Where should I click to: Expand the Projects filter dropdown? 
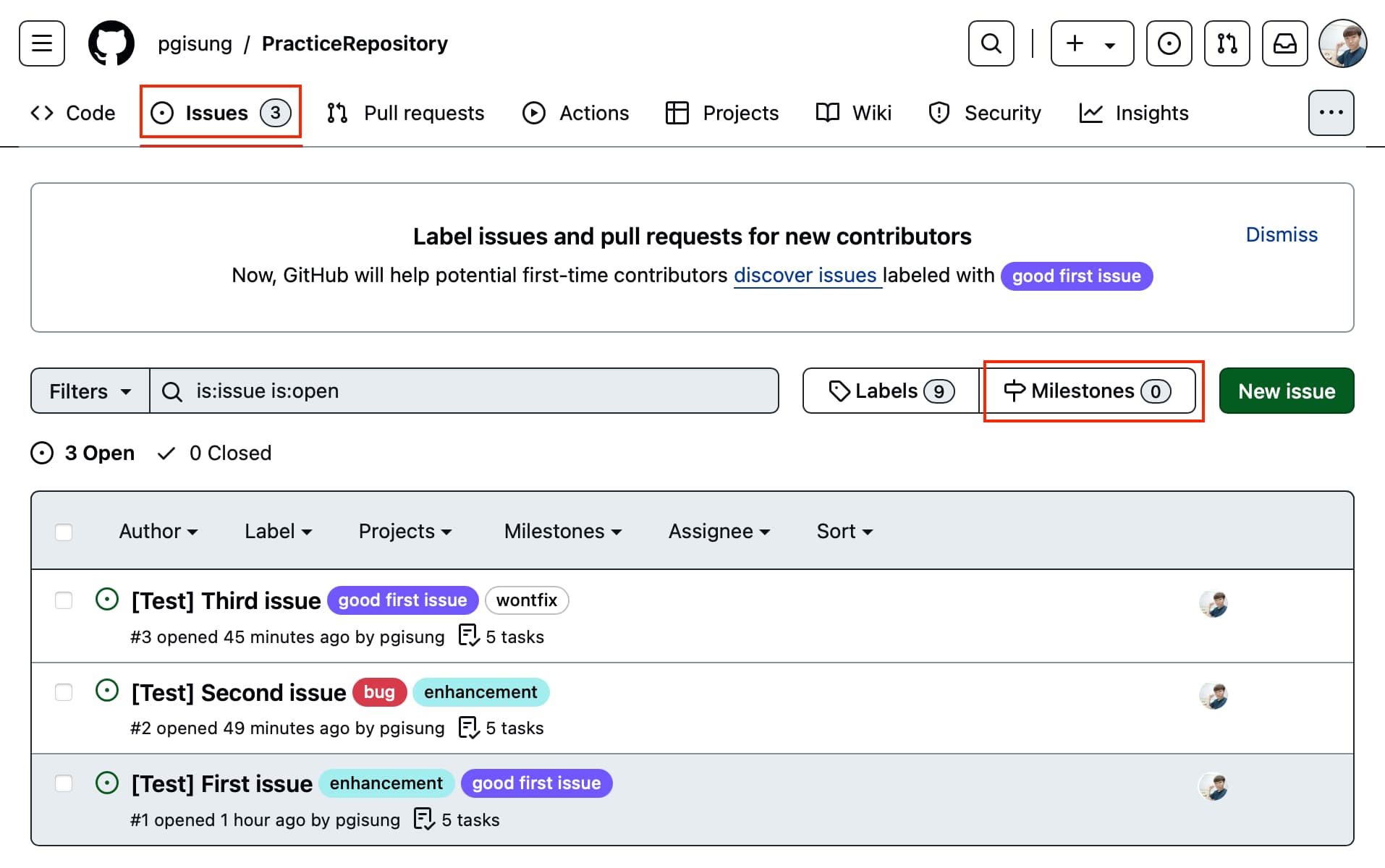405,531
